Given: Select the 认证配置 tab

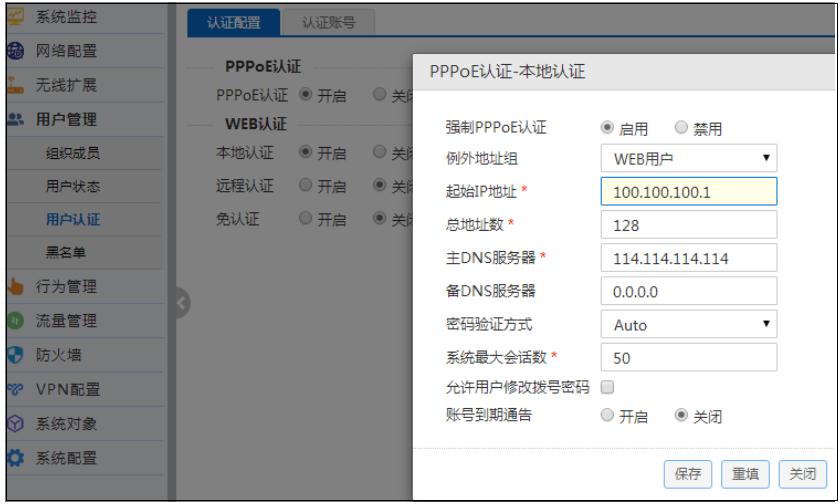Looking at the screenshot, I should tap(234, 22).
